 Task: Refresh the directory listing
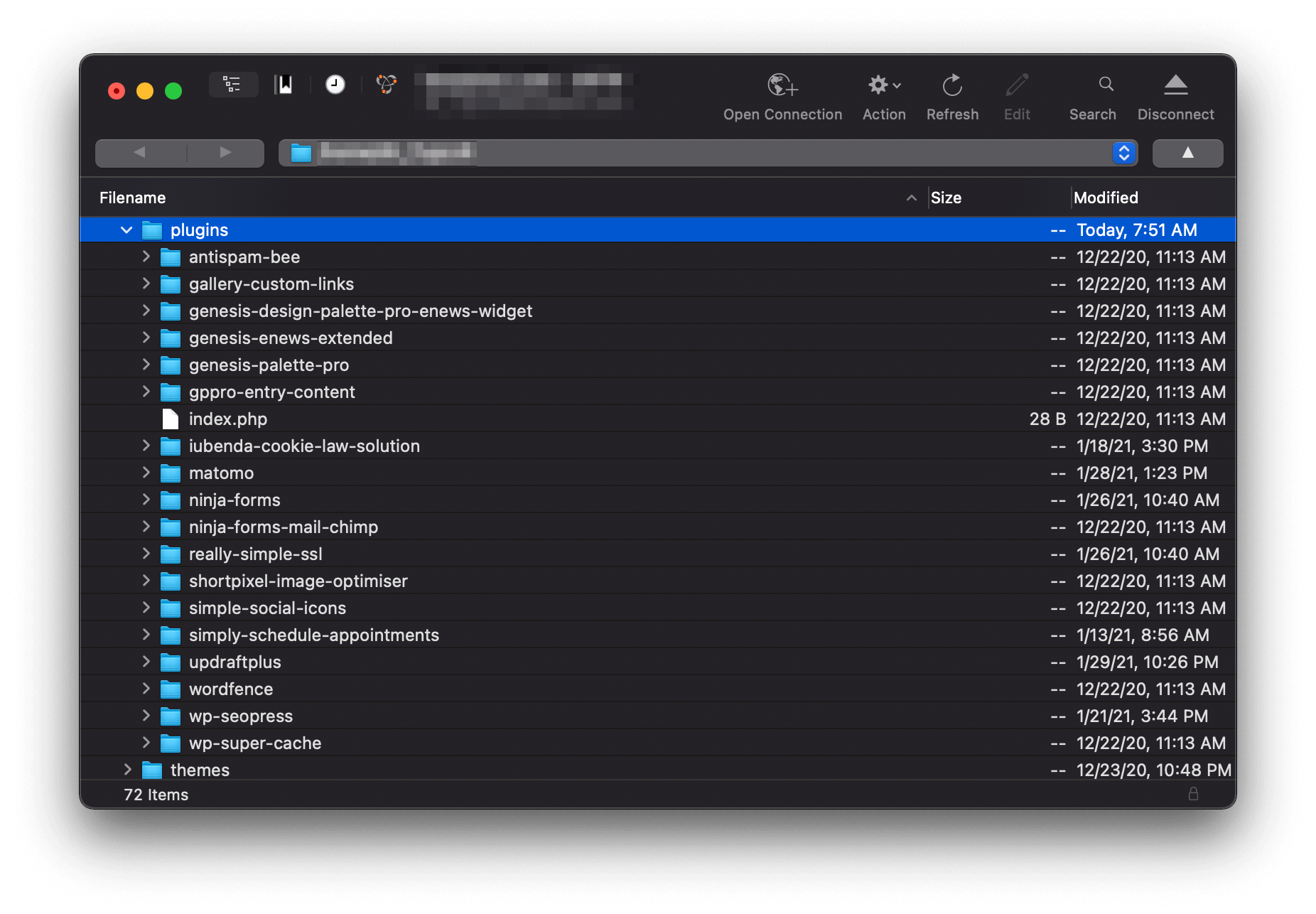[x=952, y=85]
